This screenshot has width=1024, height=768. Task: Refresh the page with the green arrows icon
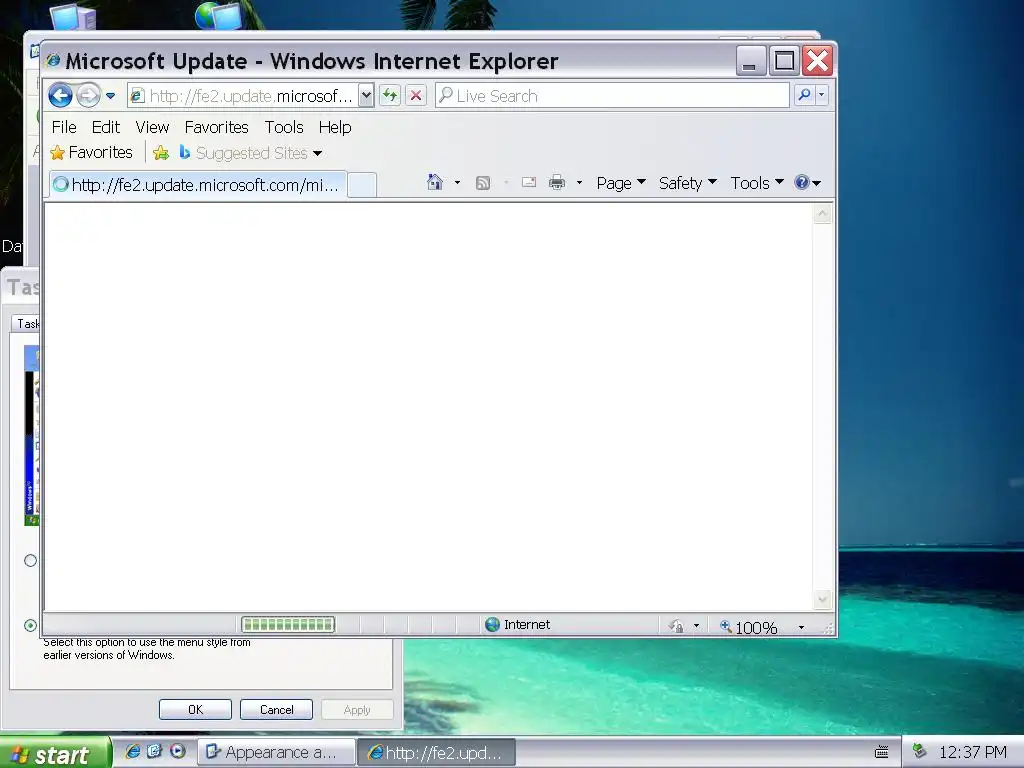(x=390, y=96)
